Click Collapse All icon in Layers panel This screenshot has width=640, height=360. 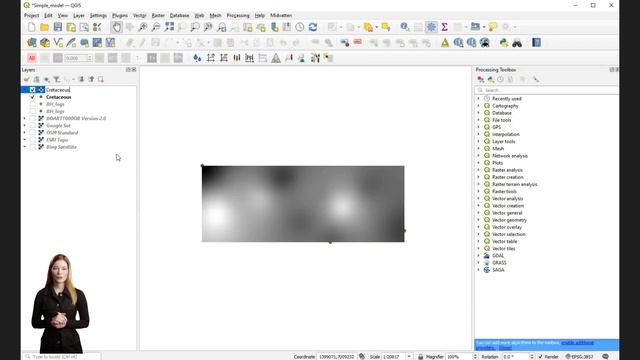[x=91, y=80]
